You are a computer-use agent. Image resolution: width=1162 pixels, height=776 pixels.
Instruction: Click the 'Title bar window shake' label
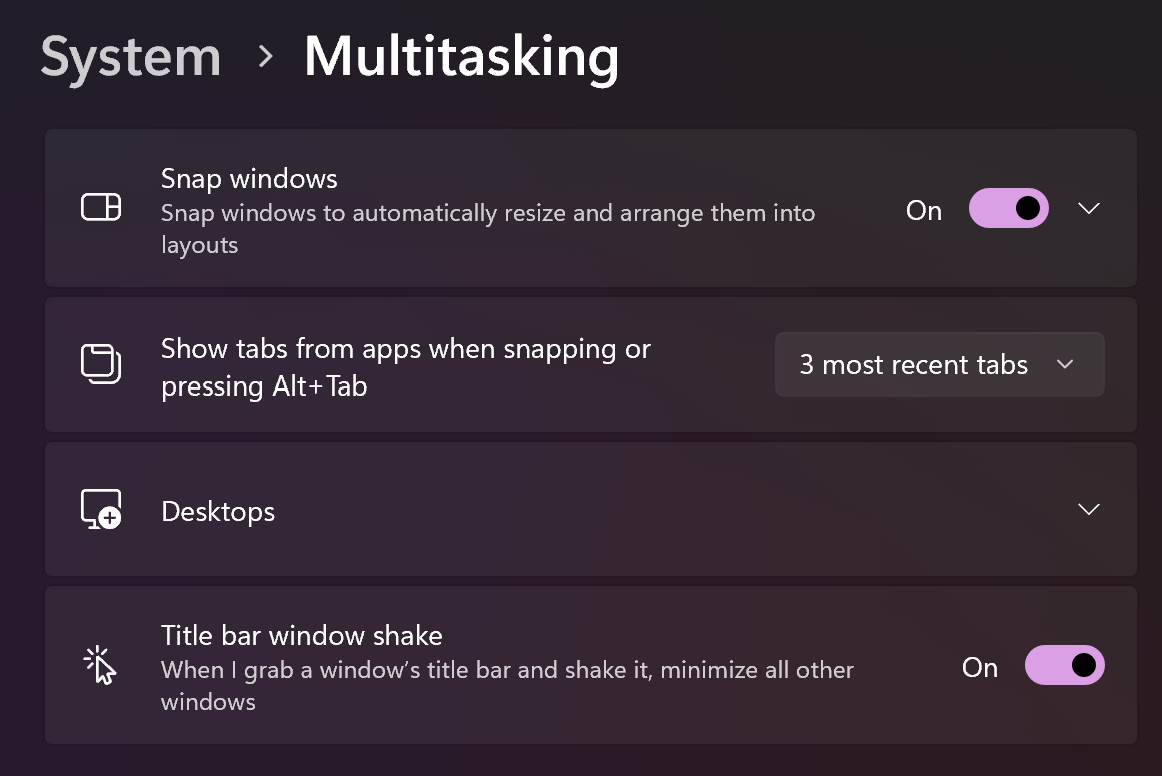(x=301, y=635)
